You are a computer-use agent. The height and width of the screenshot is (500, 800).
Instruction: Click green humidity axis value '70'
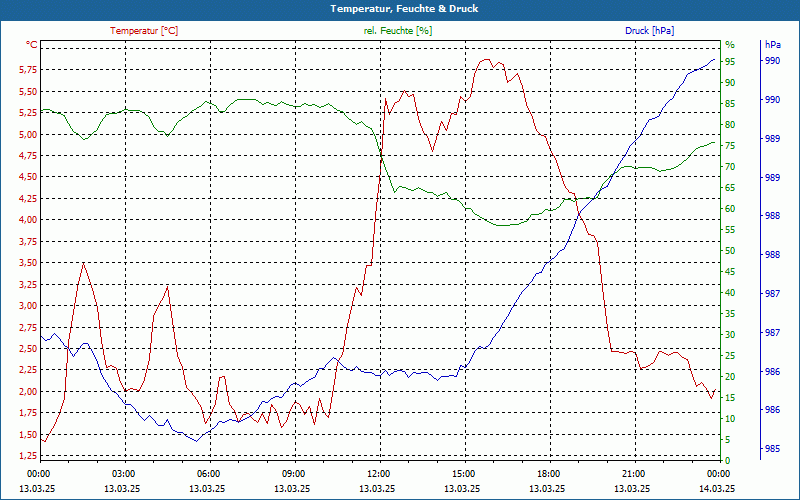(x=730, y=167)
